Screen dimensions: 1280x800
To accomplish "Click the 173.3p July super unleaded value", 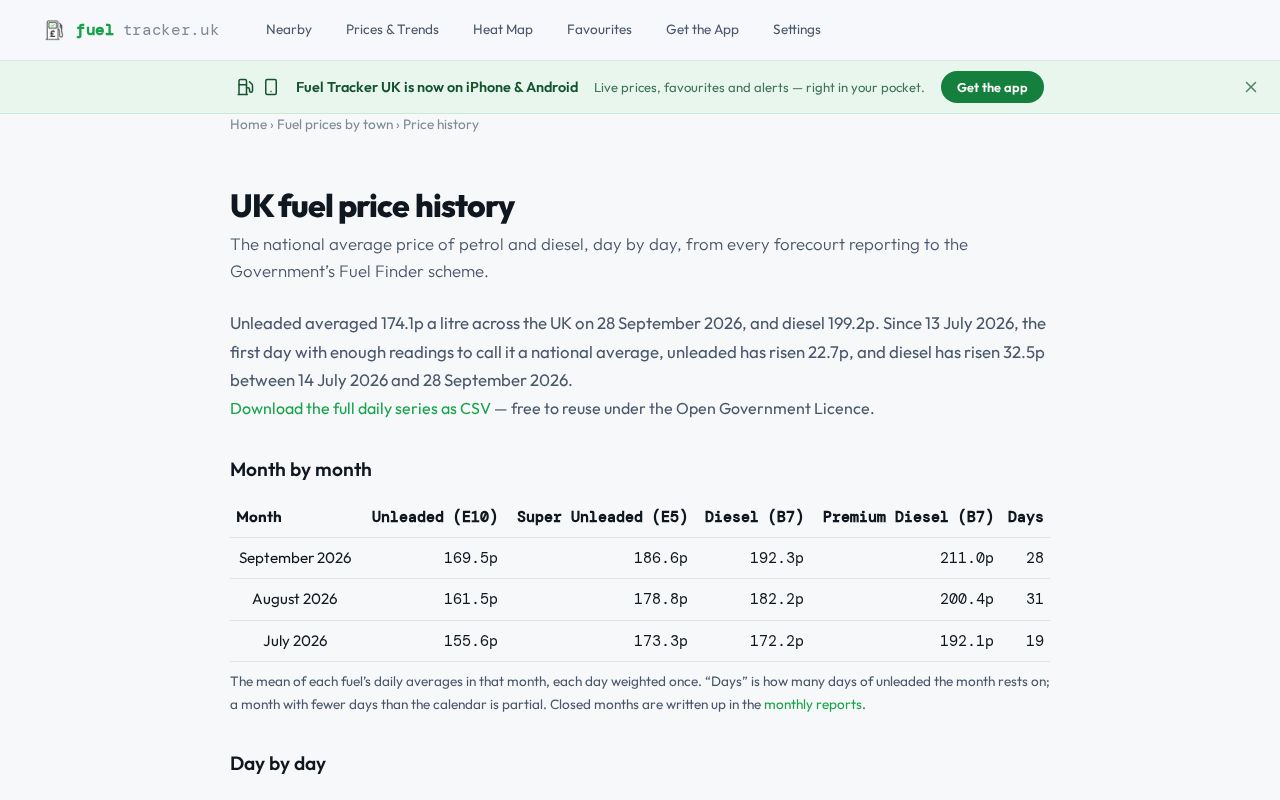I will point(660,641).
